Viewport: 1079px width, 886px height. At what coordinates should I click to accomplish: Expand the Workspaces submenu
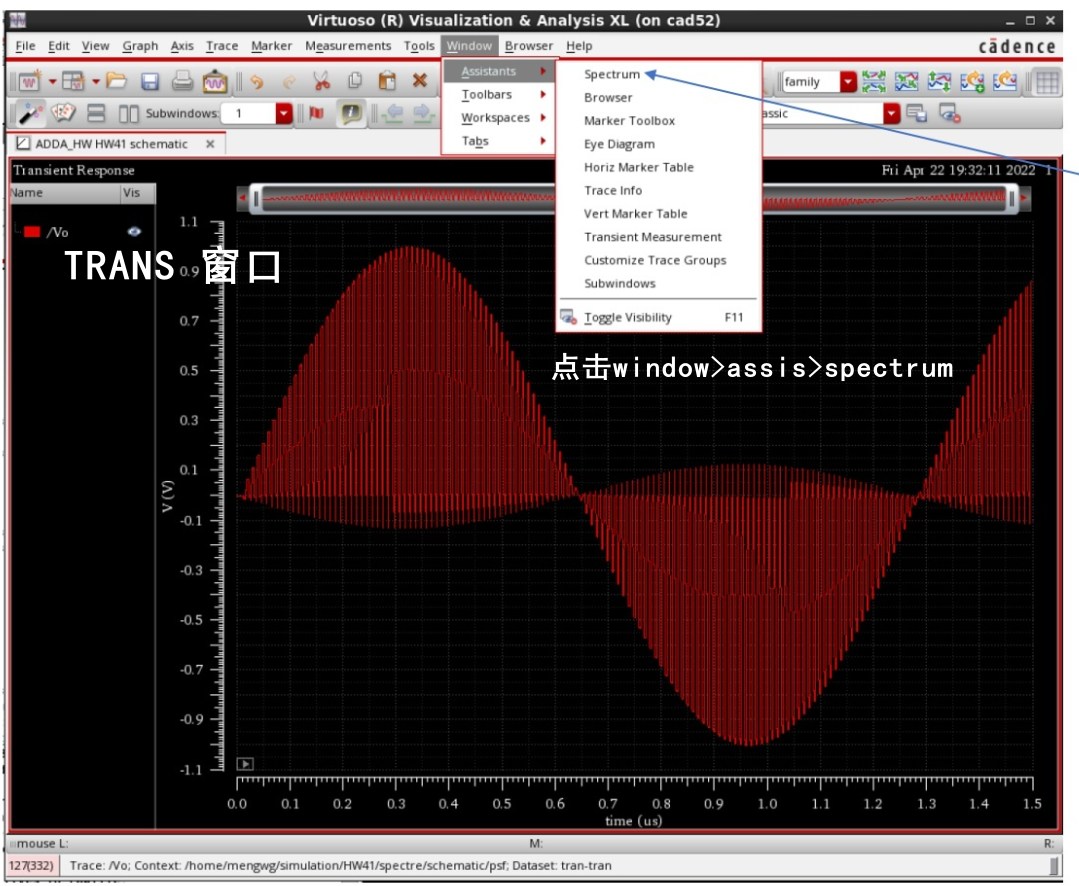[x=495, y=118]
